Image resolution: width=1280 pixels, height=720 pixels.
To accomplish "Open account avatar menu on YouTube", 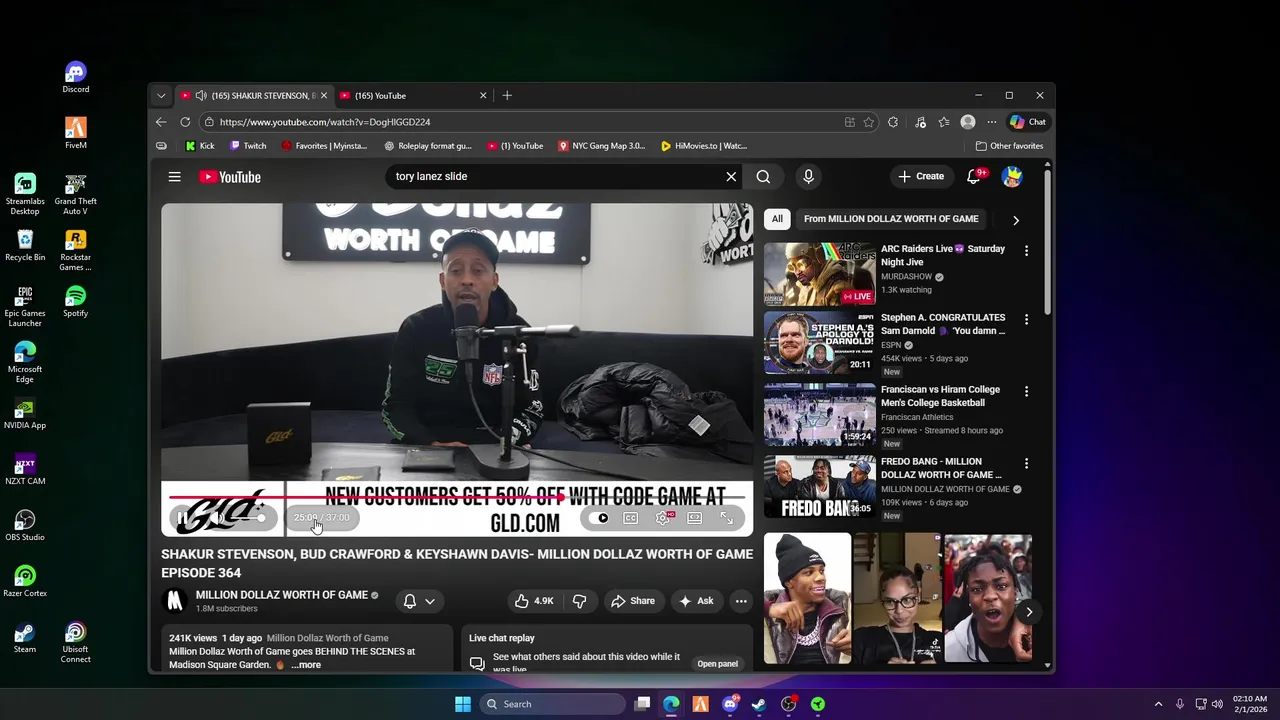I will point(1012,177).
